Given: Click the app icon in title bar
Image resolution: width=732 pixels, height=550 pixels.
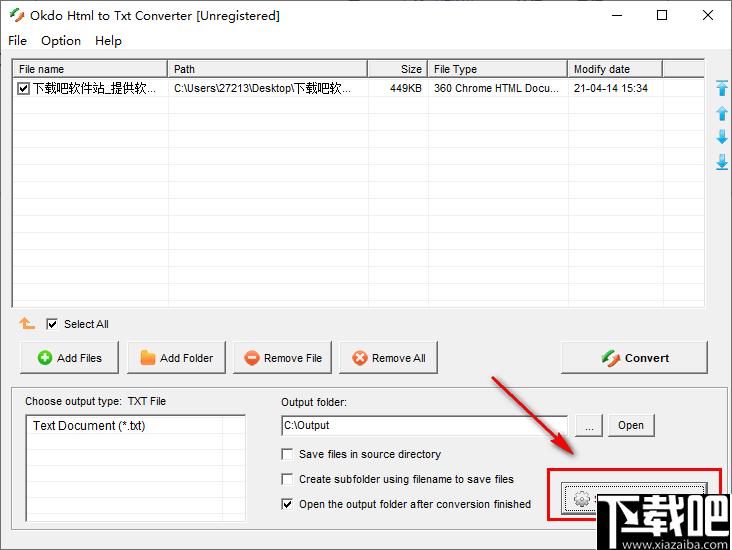Looking at the screenshot, I should pos(15,15).
